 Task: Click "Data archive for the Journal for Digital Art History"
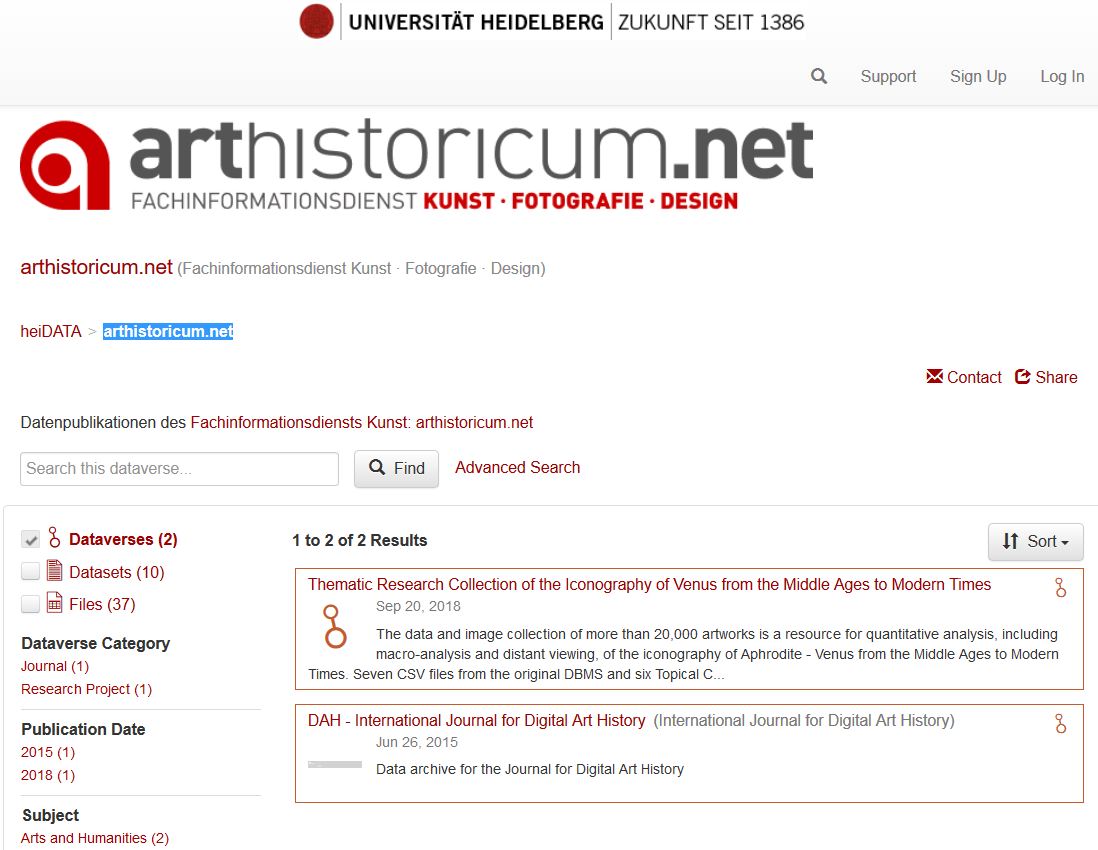529,769
